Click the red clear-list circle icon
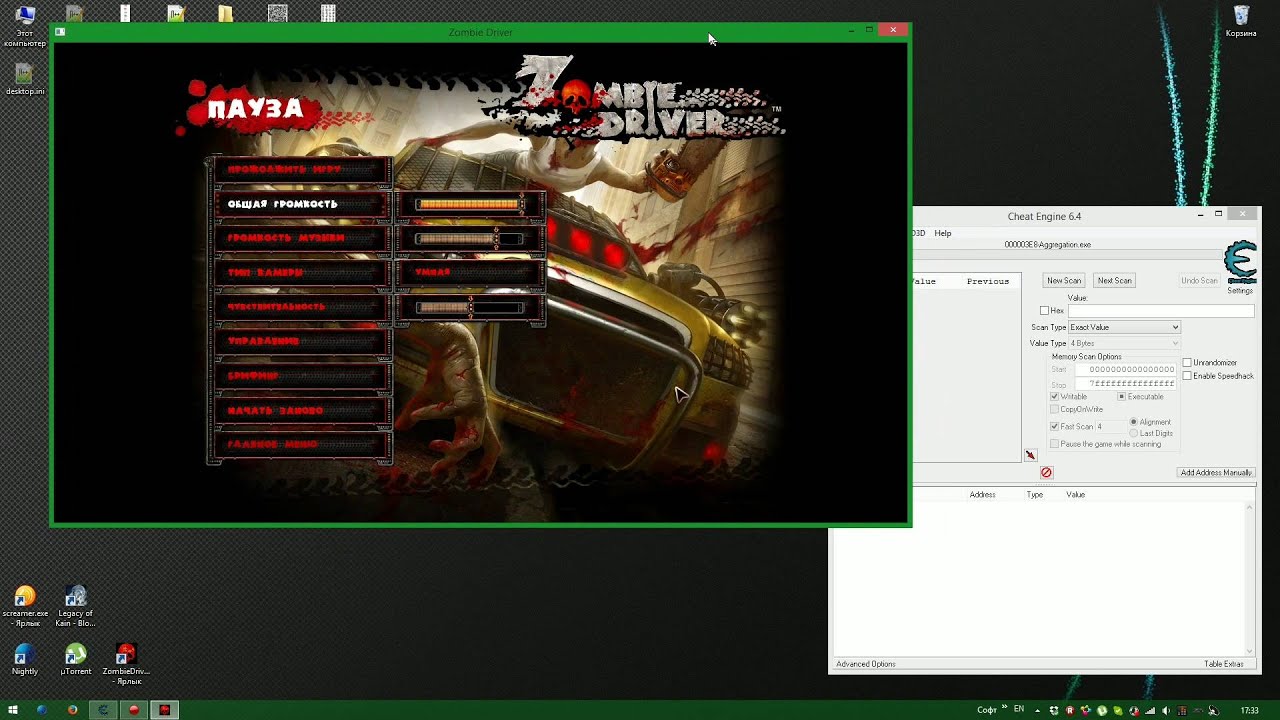 tap(1046, 472)
